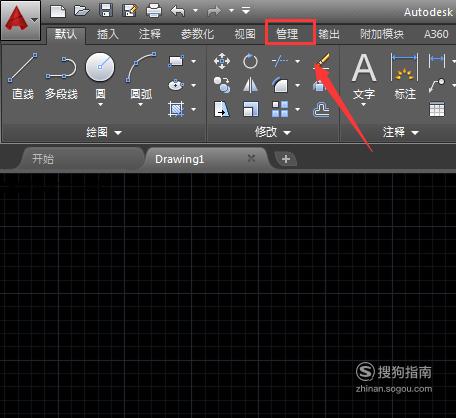Open the 附加模块 ribbon tab
This screenshot has width=456, height=418.
[x=382, y=34]
